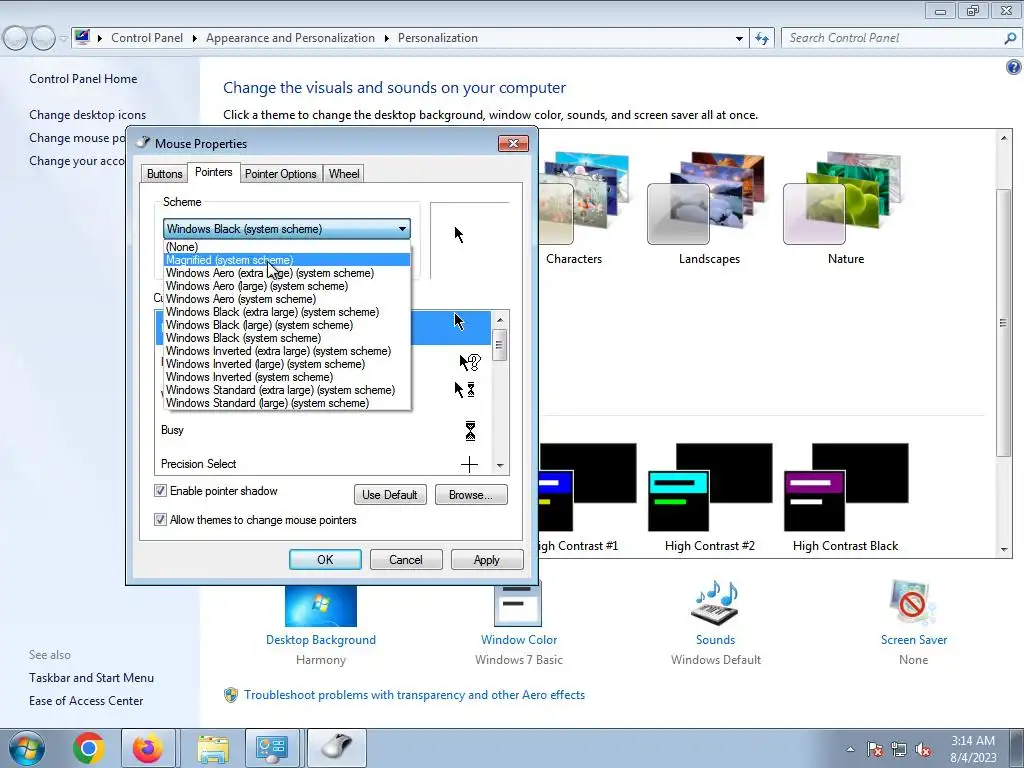Switch to Control Panel taskbar item

coord(272,748)
